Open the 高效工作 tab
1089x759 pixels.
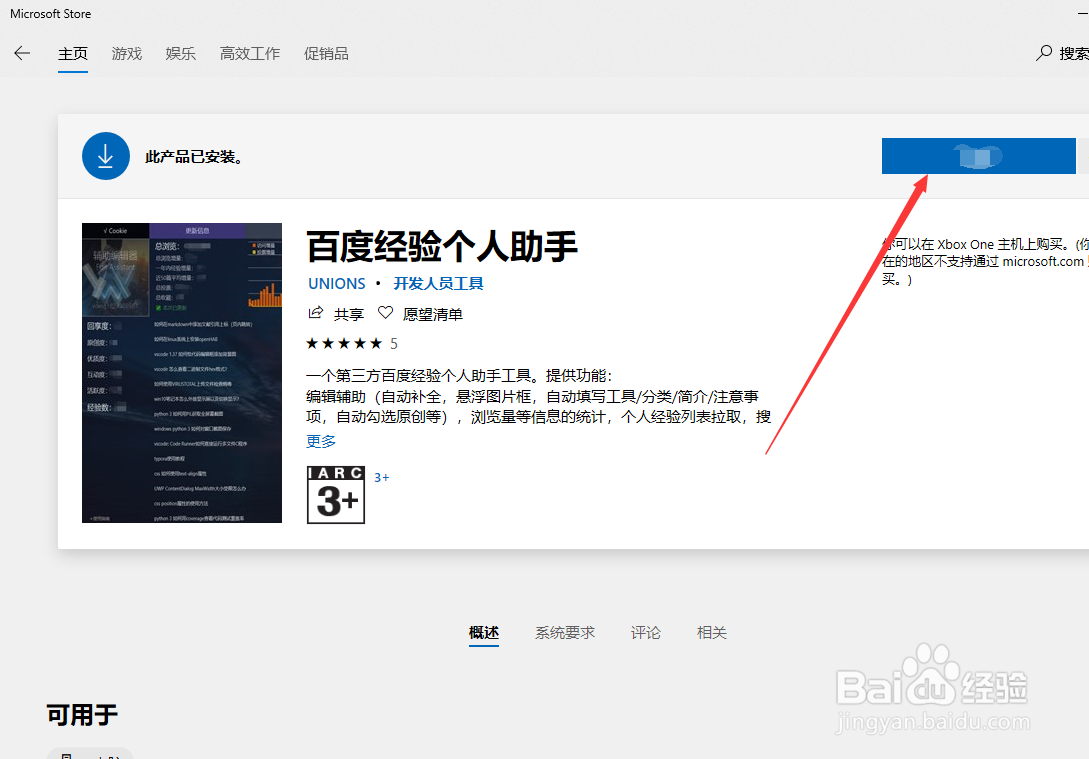pos(250,53)
